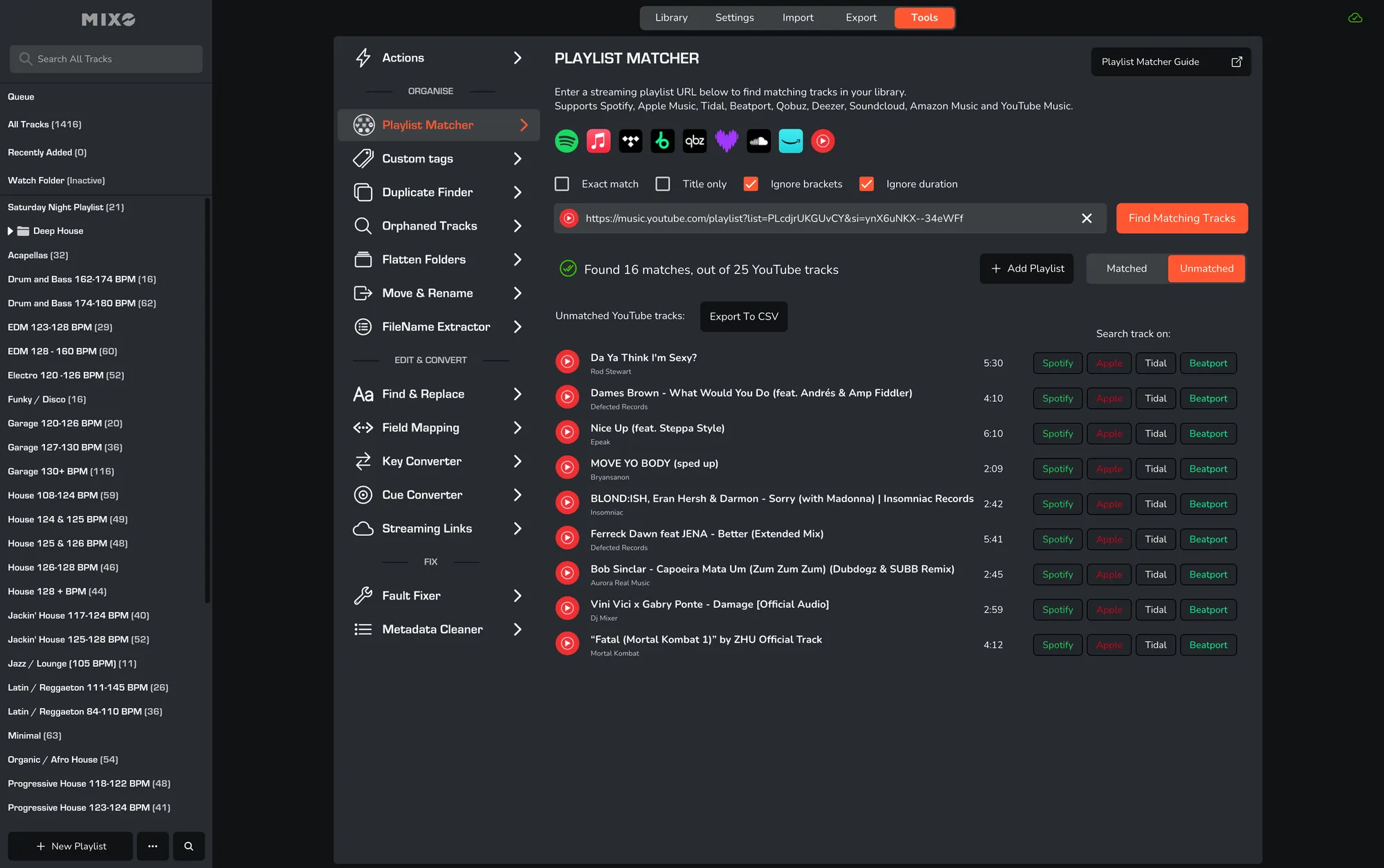
Task: Click the Qobuz service icon
Action: pyautogui.click(x=695, y=141)
